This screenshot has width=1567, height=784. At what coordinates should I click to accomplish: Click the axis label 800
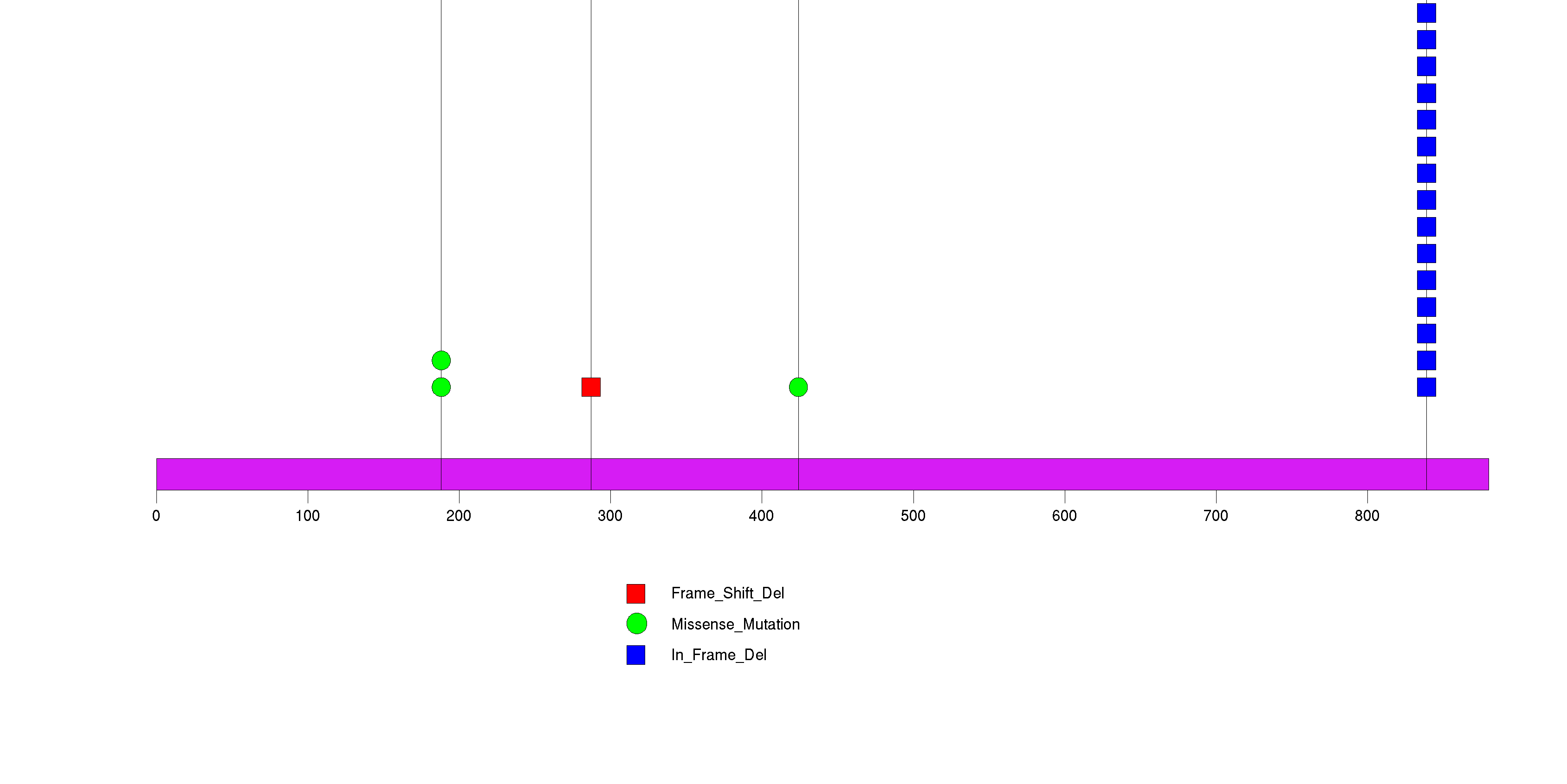point(1367,516)
